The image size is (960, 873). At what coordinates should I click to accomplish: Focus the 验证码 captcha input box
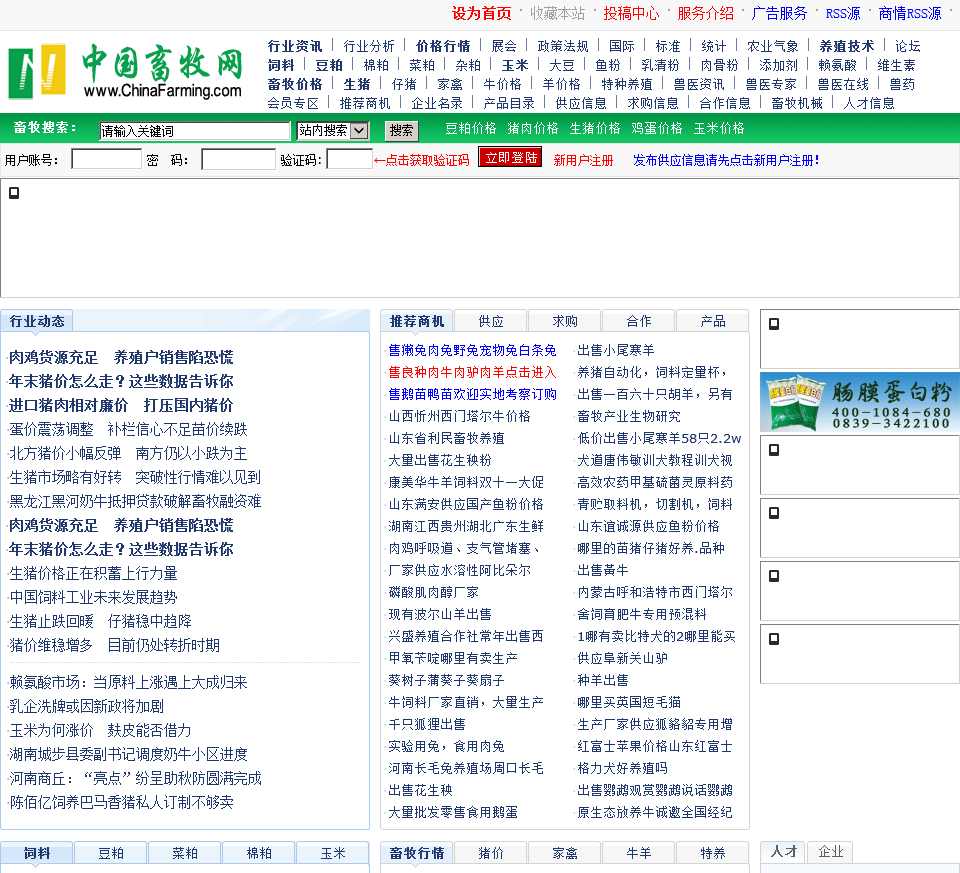(349, 159)
